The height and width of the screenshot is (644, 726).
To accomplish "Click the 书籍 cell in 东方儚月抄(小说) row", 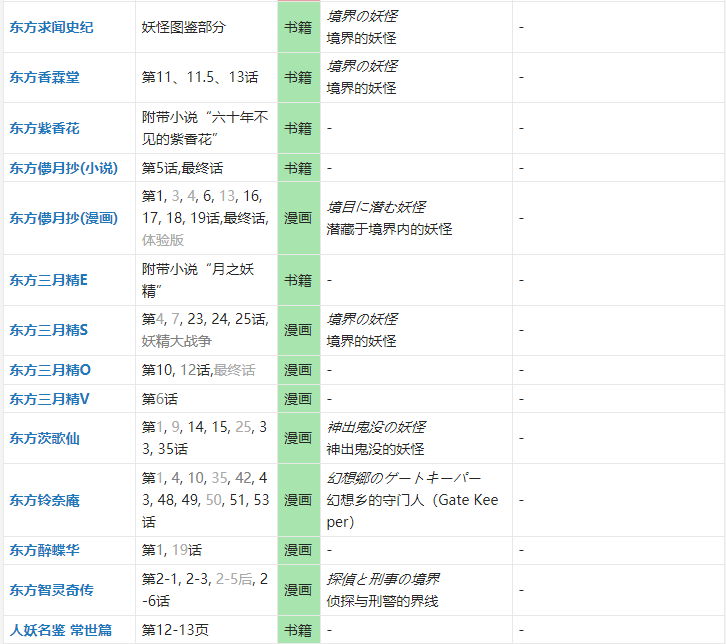I will click(299, 168).
